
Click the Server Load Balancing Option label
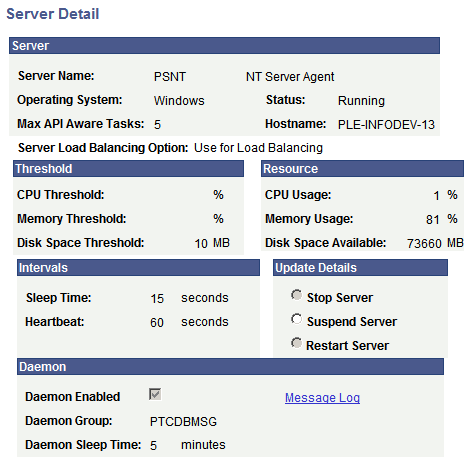click(103, 148)
